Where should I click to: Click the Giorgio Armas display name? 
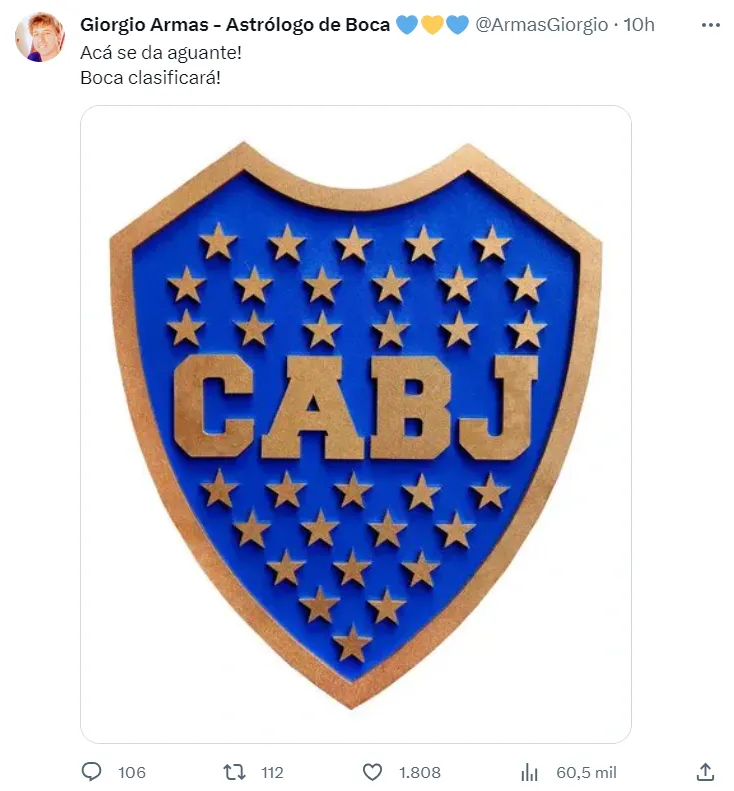(235, 25)
